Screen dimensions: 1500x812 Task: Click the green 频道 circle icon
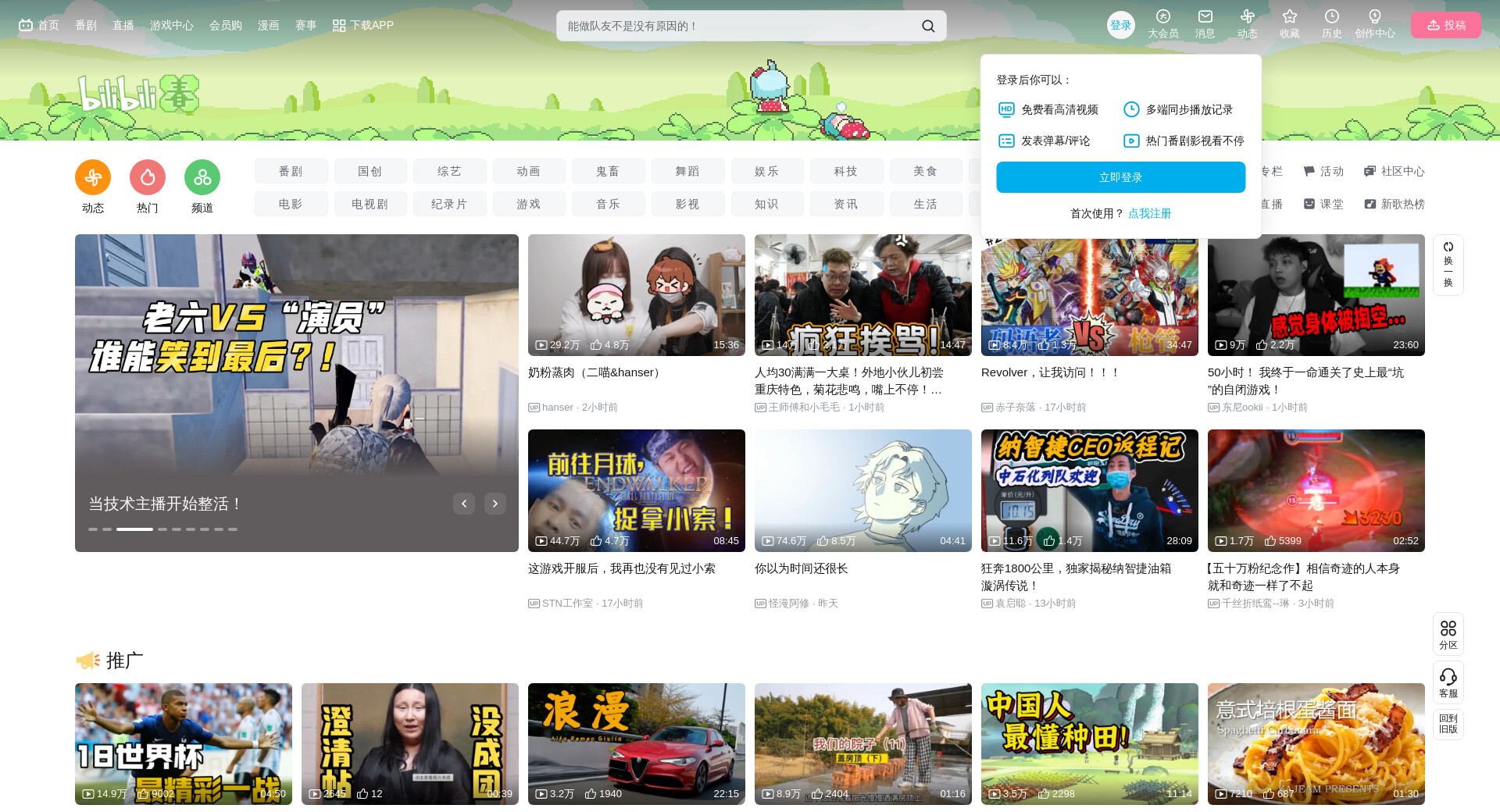click(202, 177)
